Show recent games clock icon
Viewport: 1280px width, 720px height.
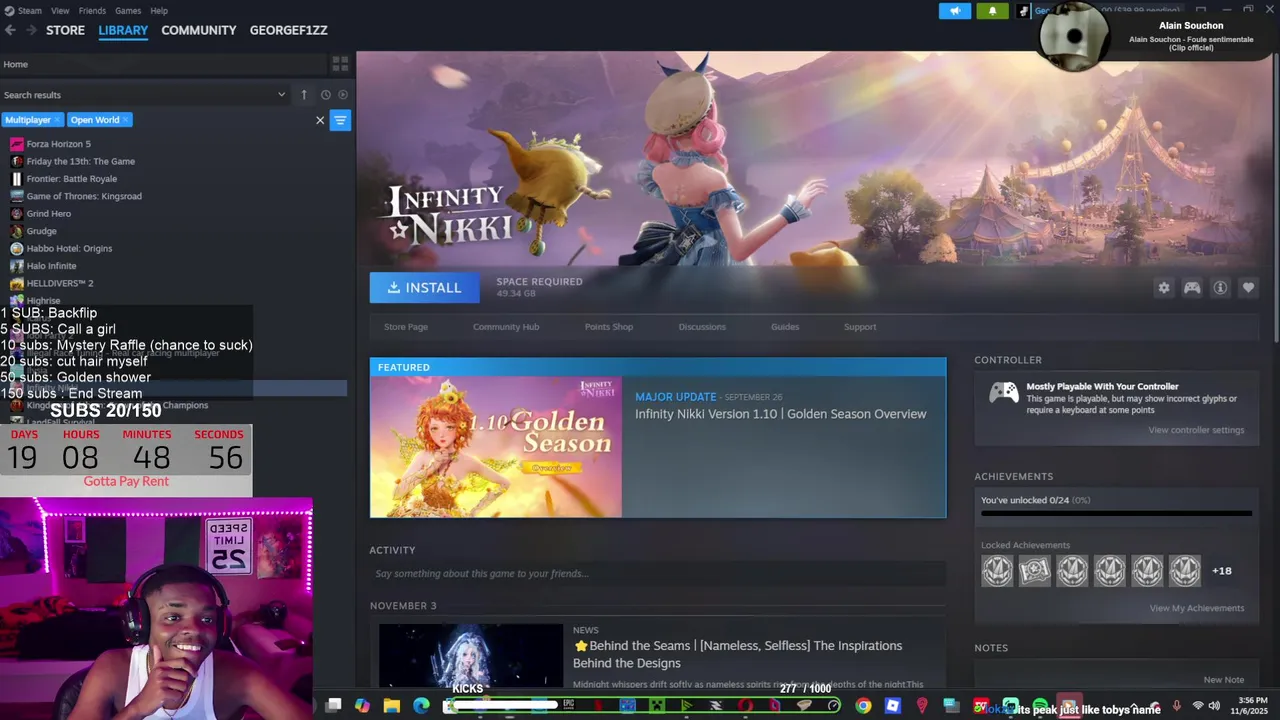[326, 95]
